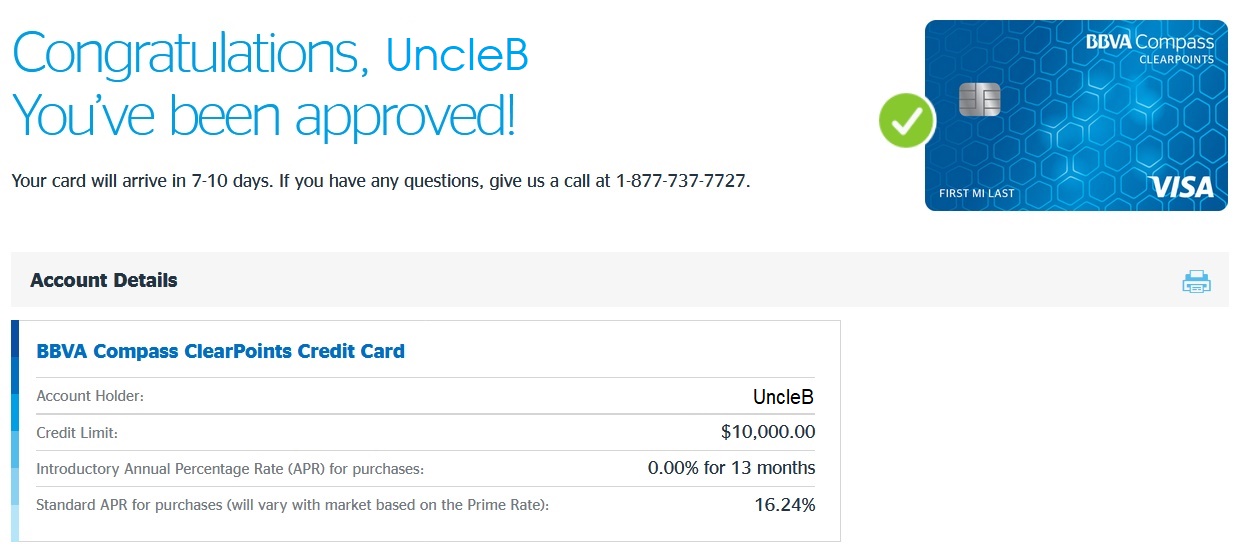This screenshot has width=1260, height=554.
Task: Click the Account Holder label
Action: point(90,396)
